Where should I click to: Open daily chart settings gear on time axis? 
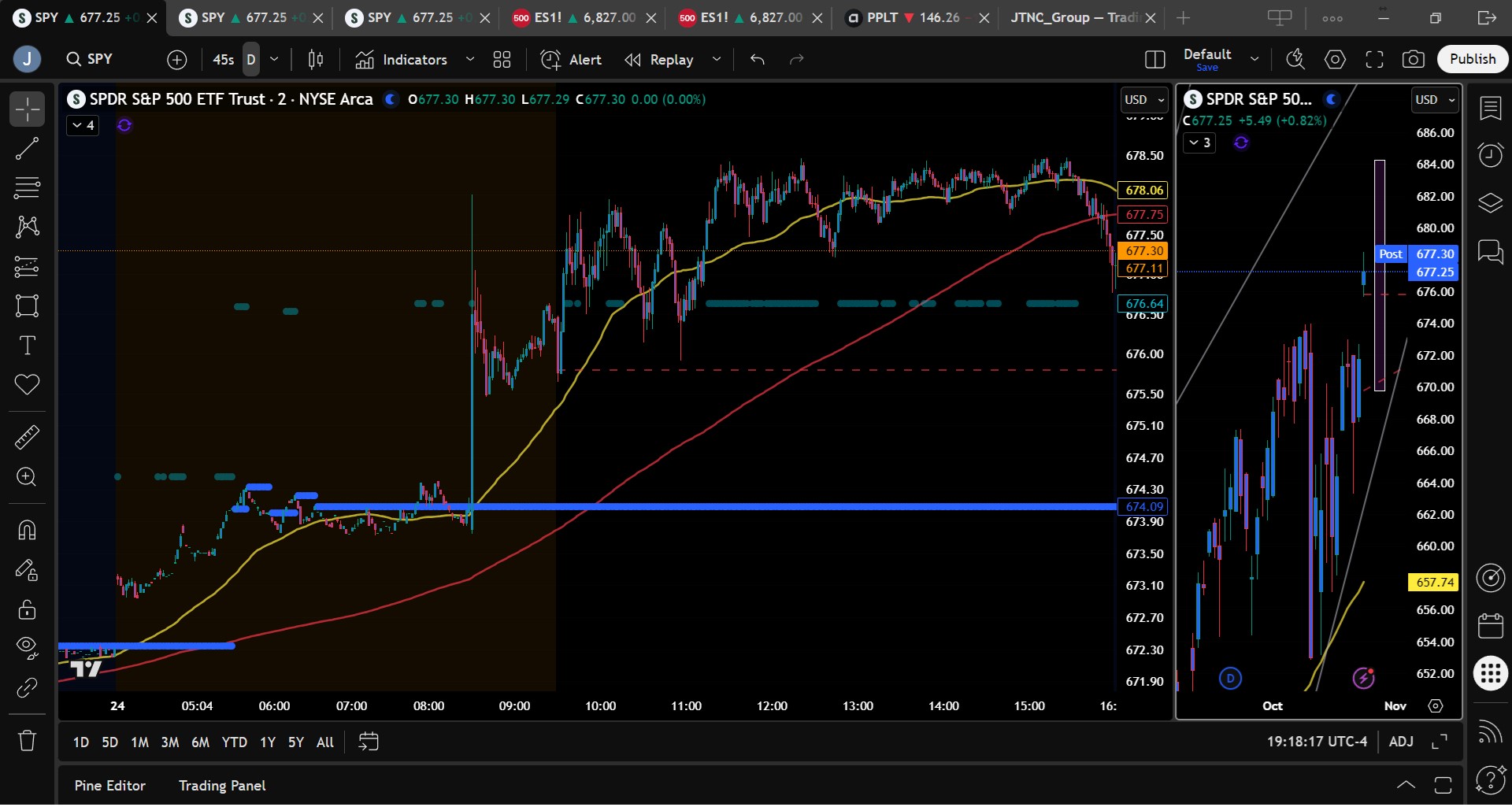[1436, 706]
